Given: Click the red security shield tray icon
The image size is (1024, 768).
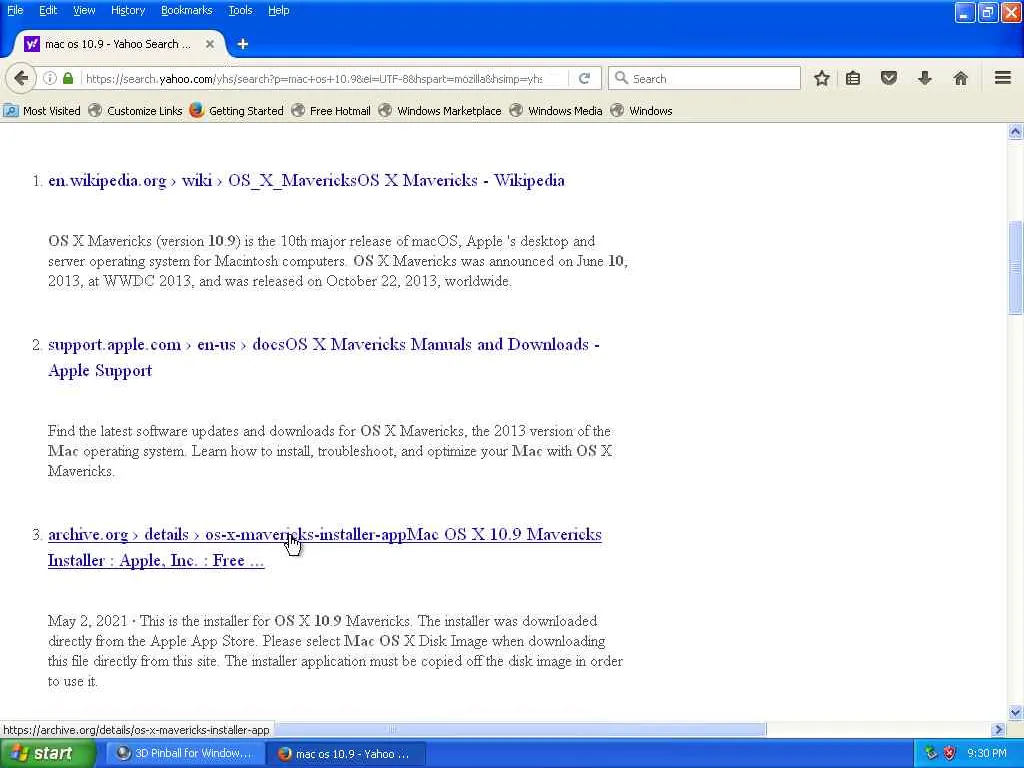Looking at the screenshot, I should (950, 753).
